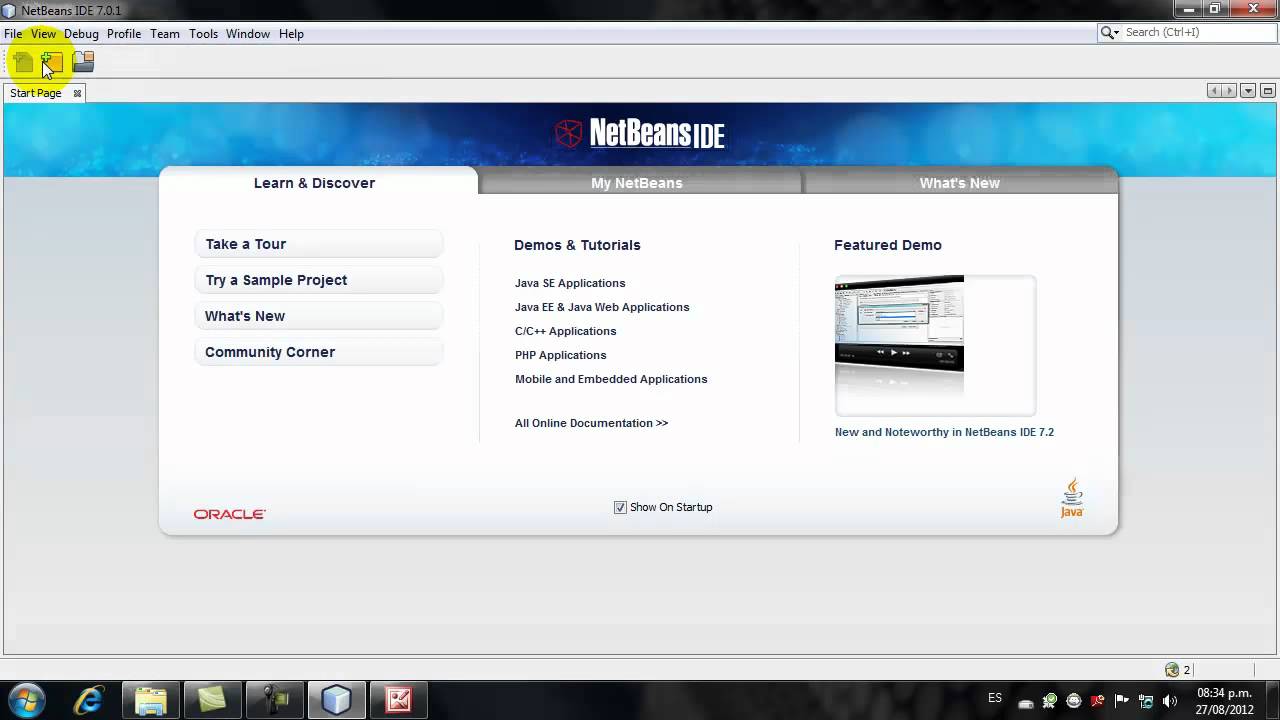Viewport: 1280px width, 720px height.
Task: Click the red PDF tray icon
Action: pyautogui.click(x=1098, y=700)
